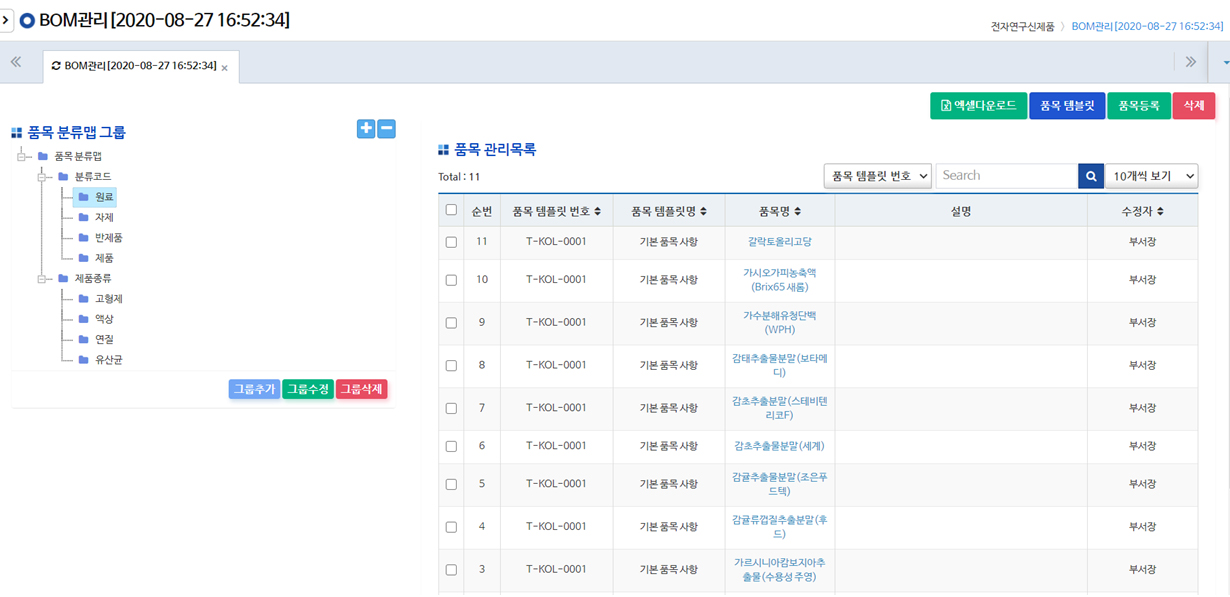Collapse the 제품종류 tree node
The width and height of the screenshot is (1230, 597).
coord(43,278)
